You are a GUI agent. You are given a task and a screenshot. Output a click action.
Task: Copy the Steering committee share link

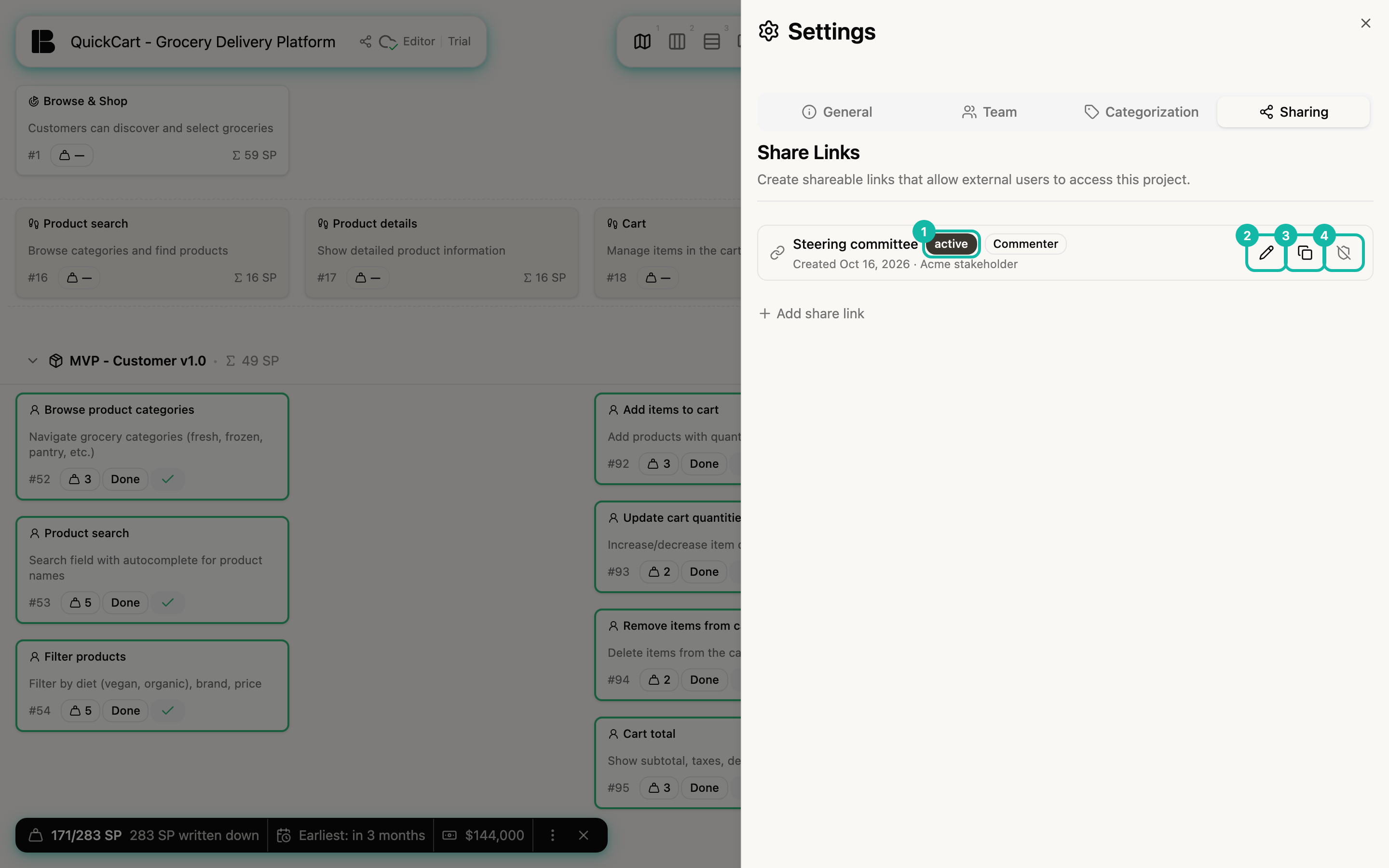[x=1305, y=253]
